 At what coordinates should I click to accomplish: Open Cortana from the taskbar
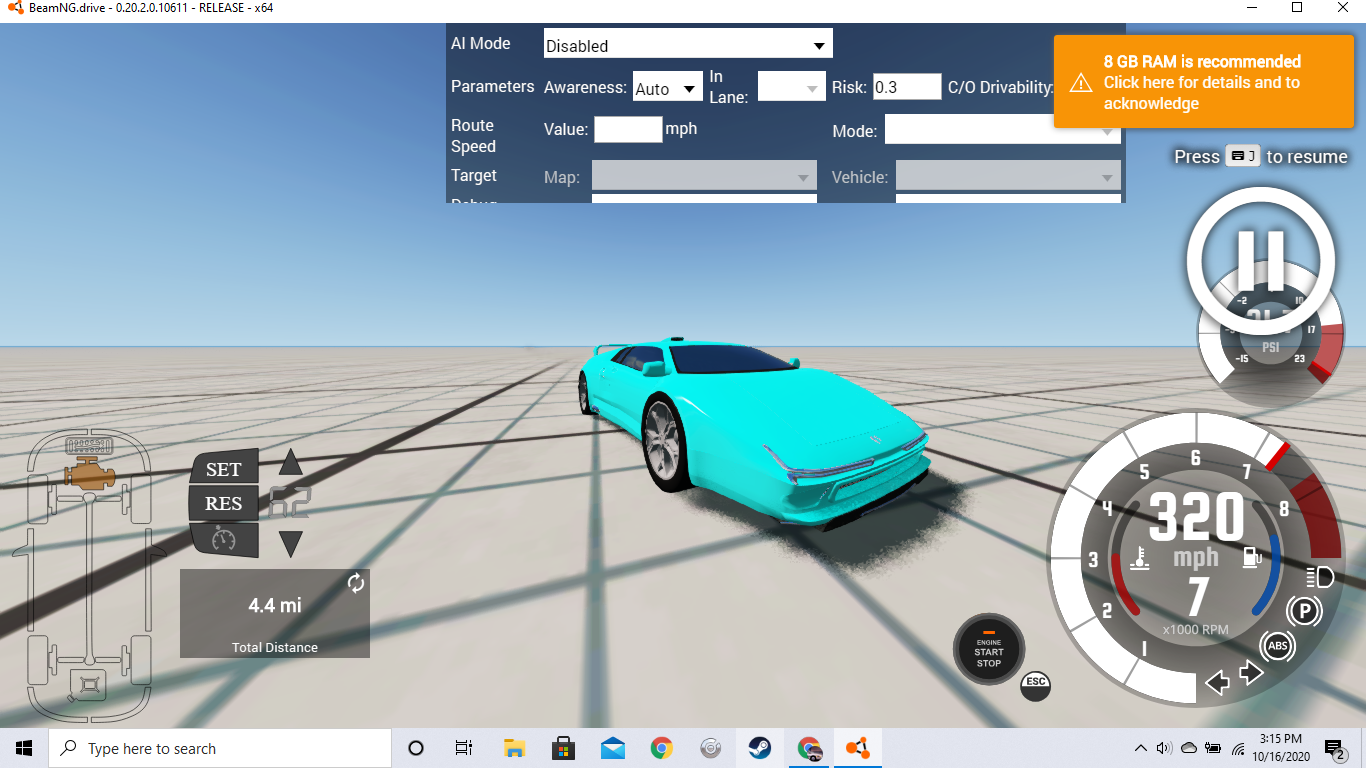pos(416,748)
